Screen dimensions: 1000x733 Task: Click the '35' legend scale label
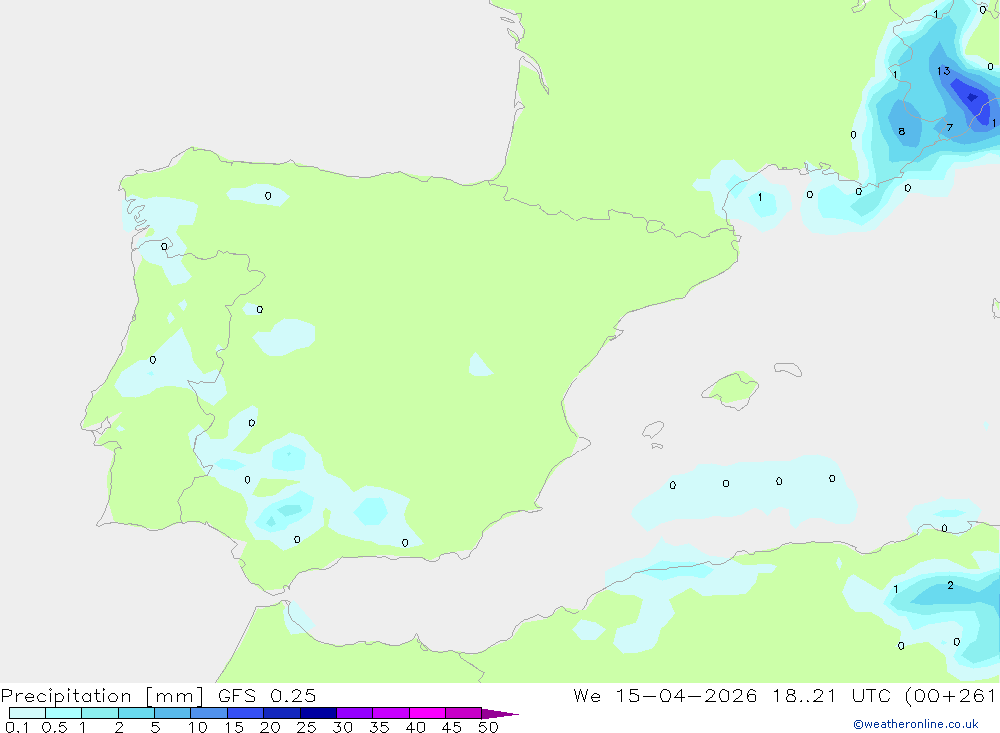379,727
